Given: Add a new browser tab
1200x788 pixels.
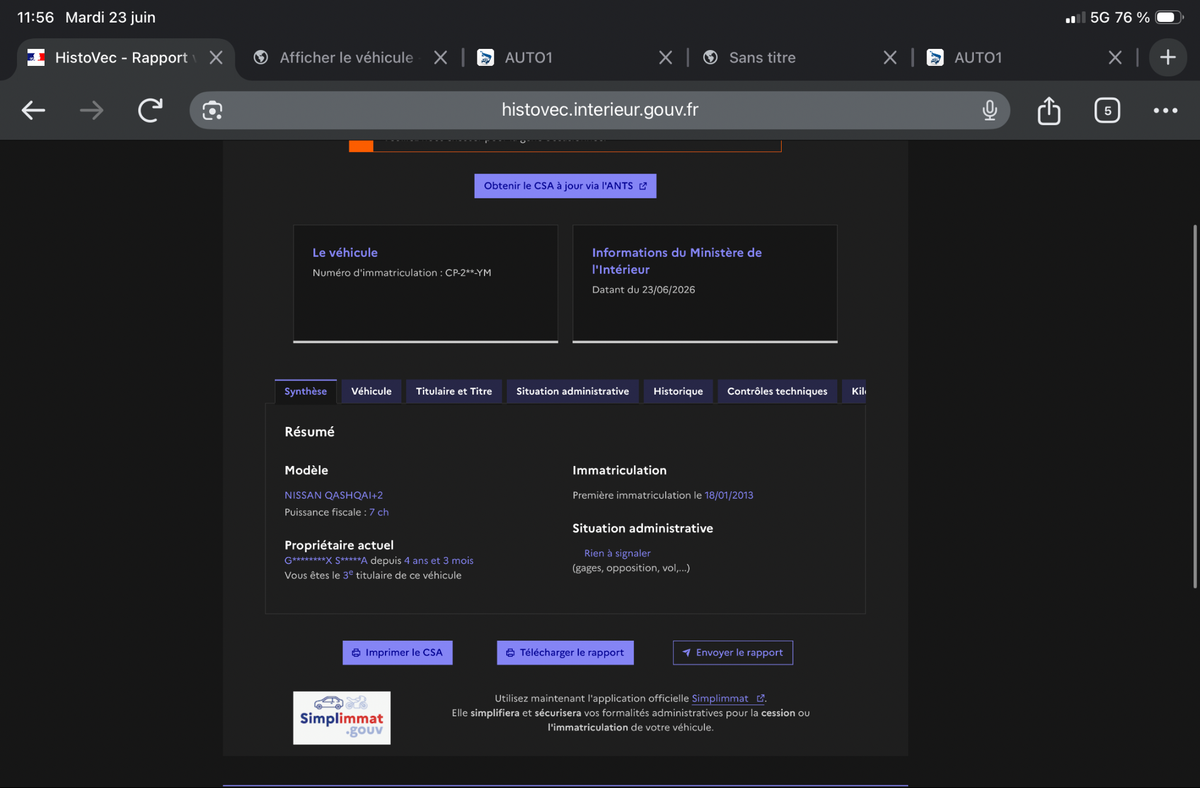Looking at the screenshot, I should tap(1167, 58).
